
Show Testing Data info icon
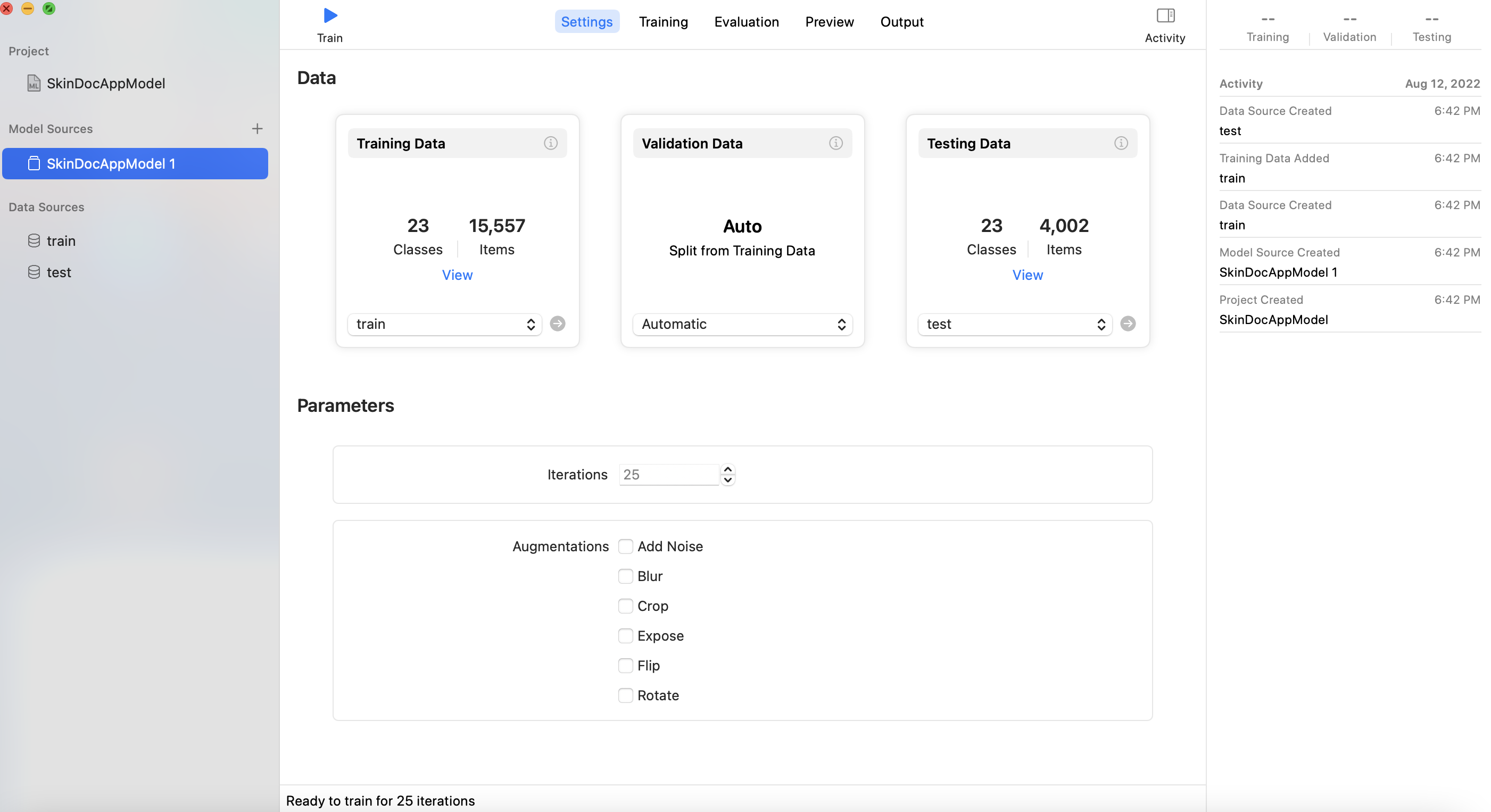(1121, 143)
